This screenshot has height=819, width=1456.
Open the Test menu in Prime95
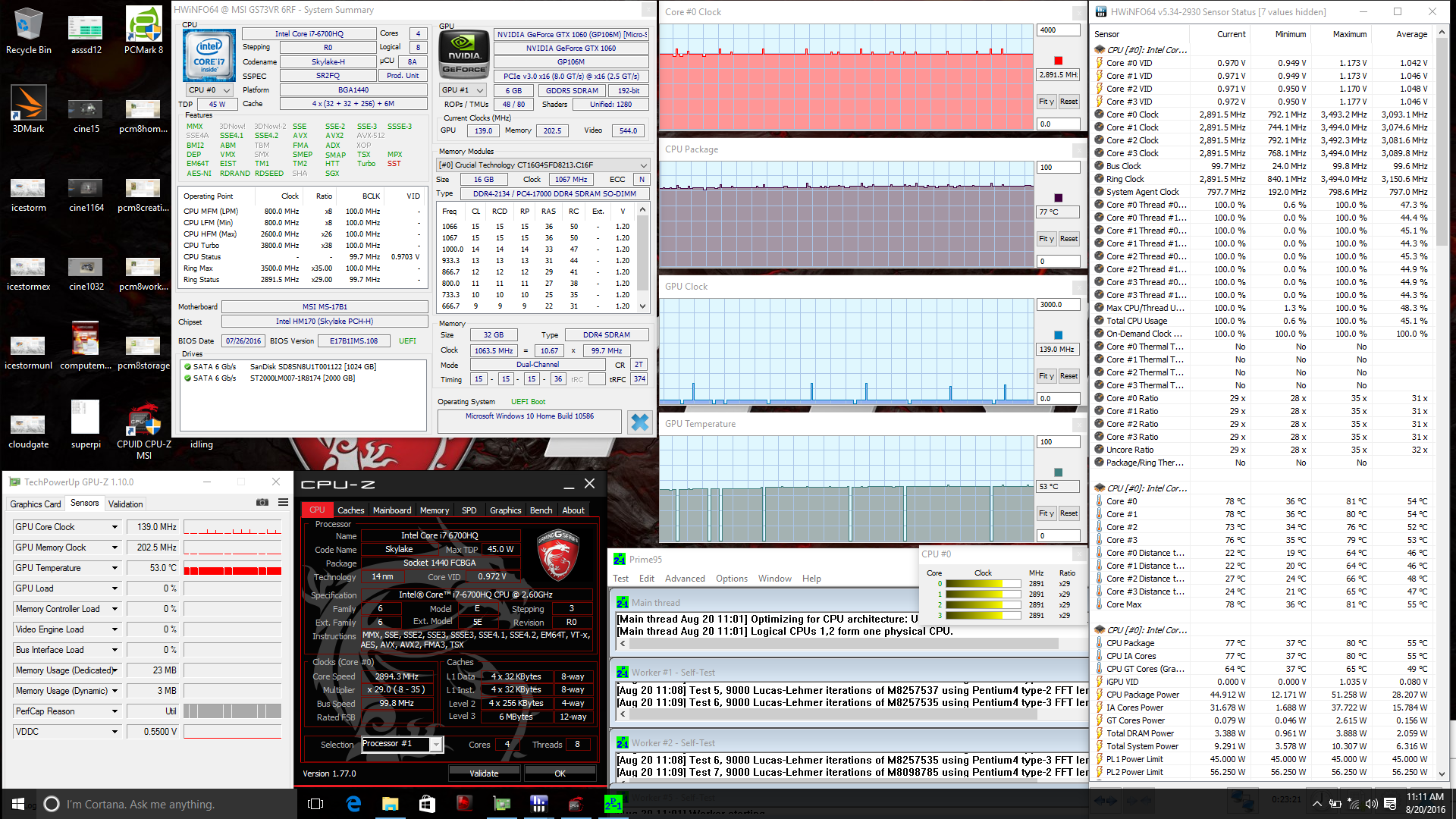pyautogui.click(x=620, y=579)
